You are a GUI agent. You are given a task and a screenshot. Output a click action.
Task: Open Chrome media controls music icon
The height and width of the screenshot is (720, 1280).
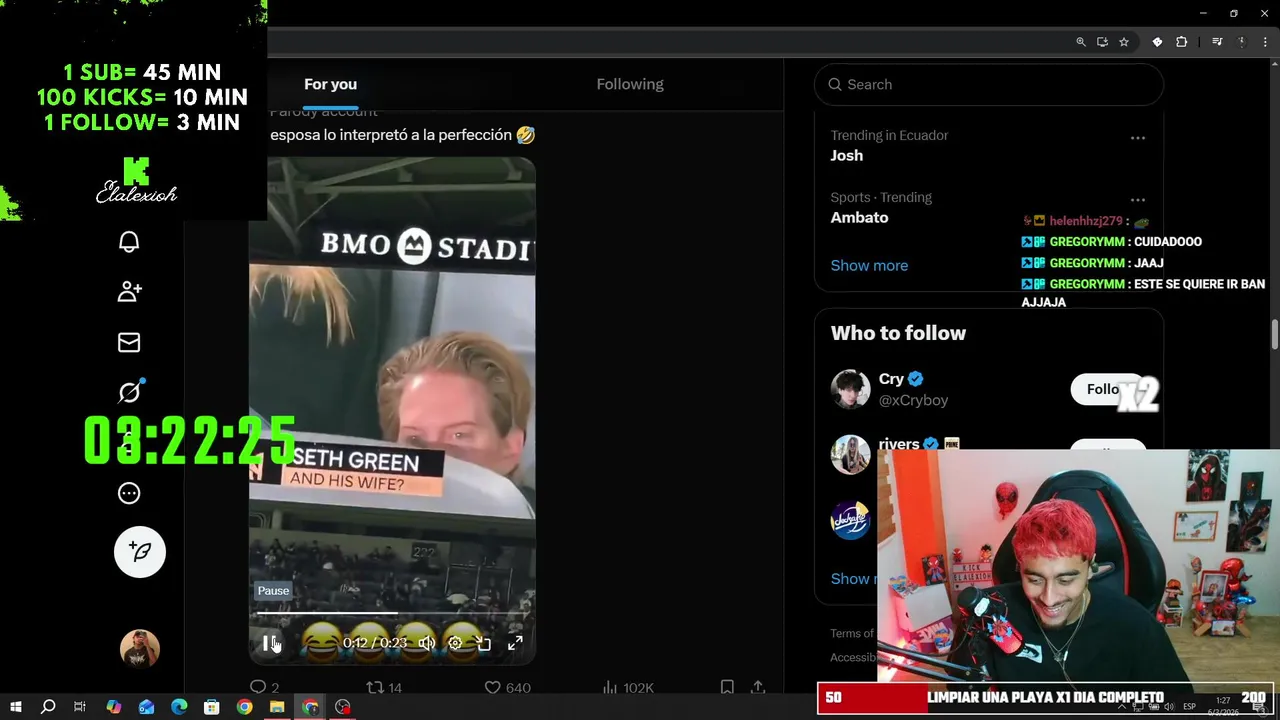pos(1217,42)
